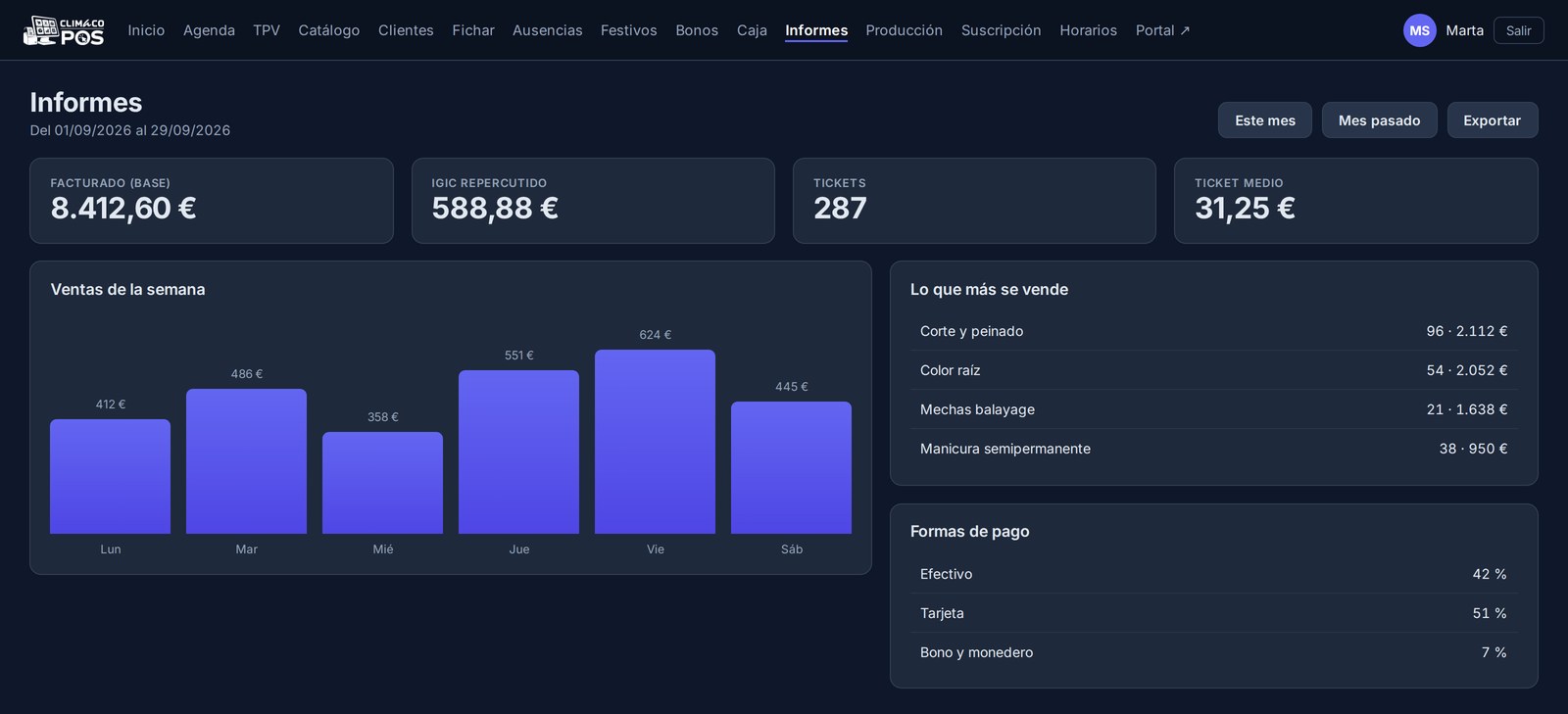Click the Mié bar showing 358 €
Screen dimensions: 1568x714
[383, 483]
